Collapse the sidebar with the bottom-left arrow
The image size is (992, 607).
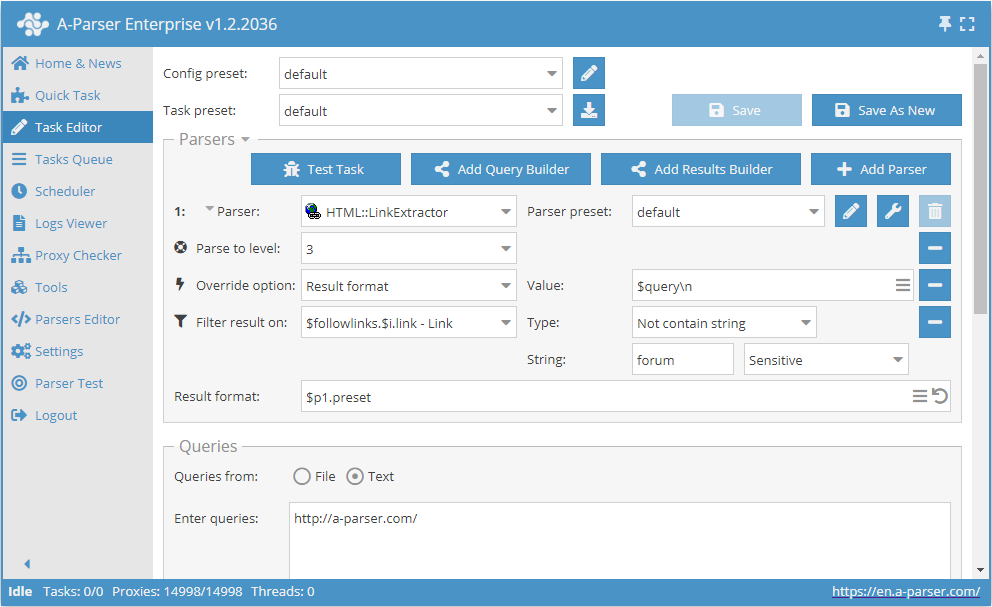[26, 563]
